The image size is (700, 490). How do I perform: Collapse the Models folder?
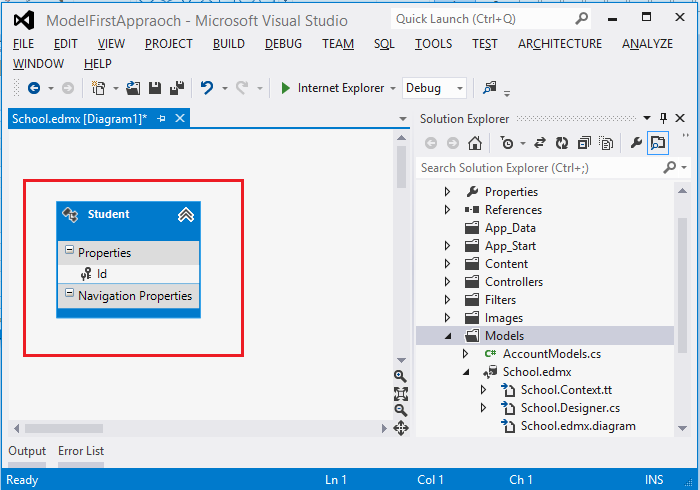pyautogui.click(x=448, y=336)
